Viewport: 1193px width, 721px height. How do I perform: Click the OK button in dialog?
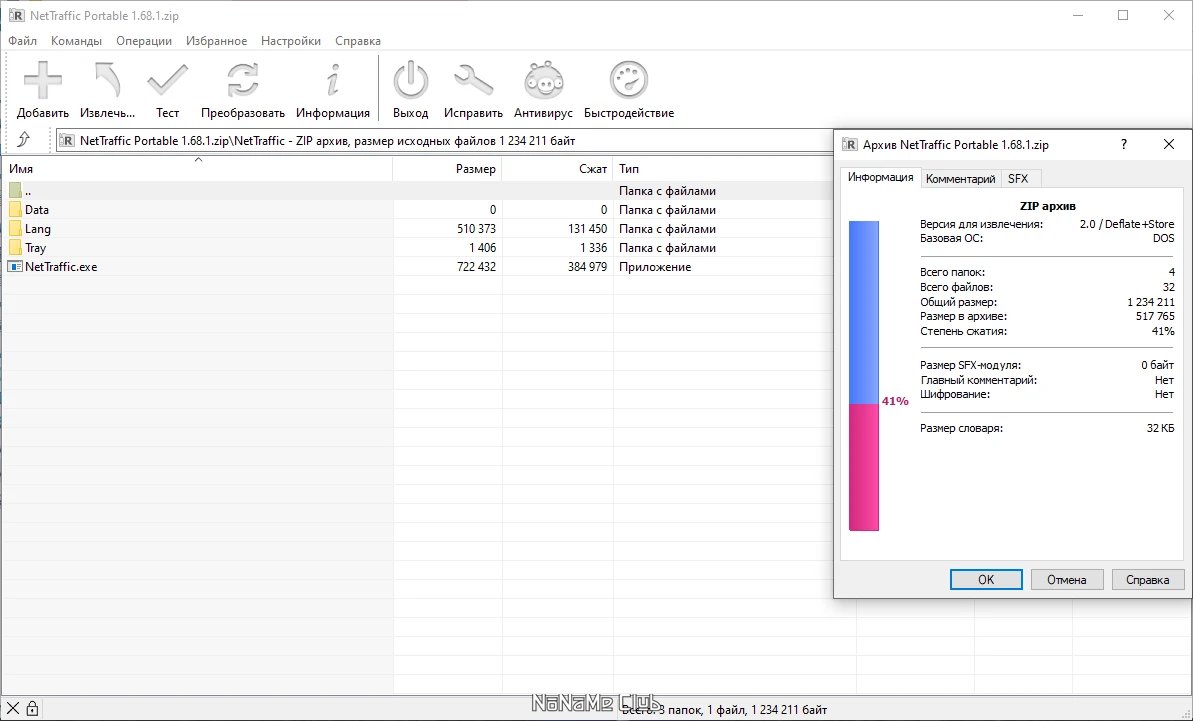985,579
